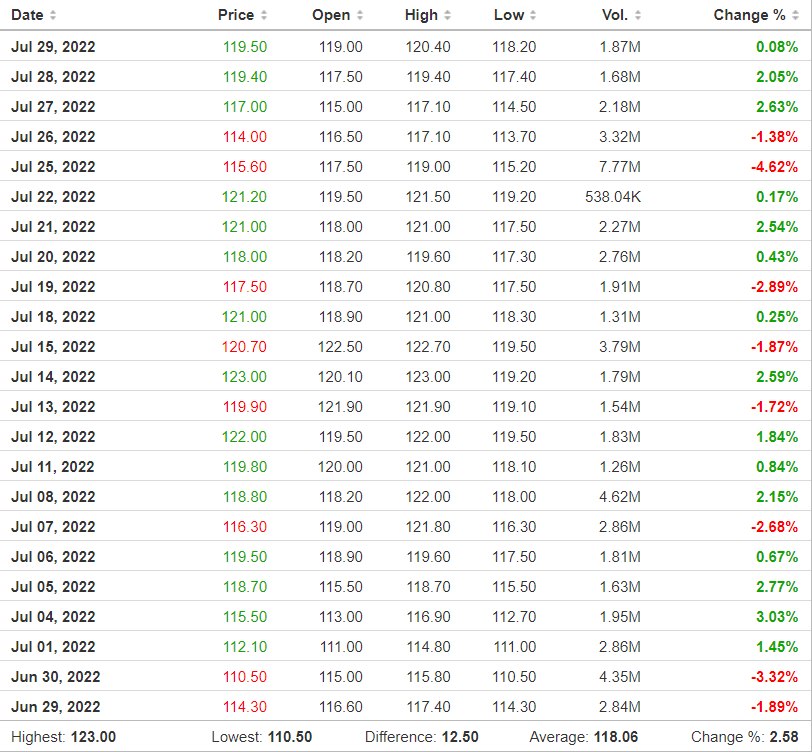This screenshot has height=752, width=812.
Task: Click the sort icon beside Low header
Action: pos(533,15)
